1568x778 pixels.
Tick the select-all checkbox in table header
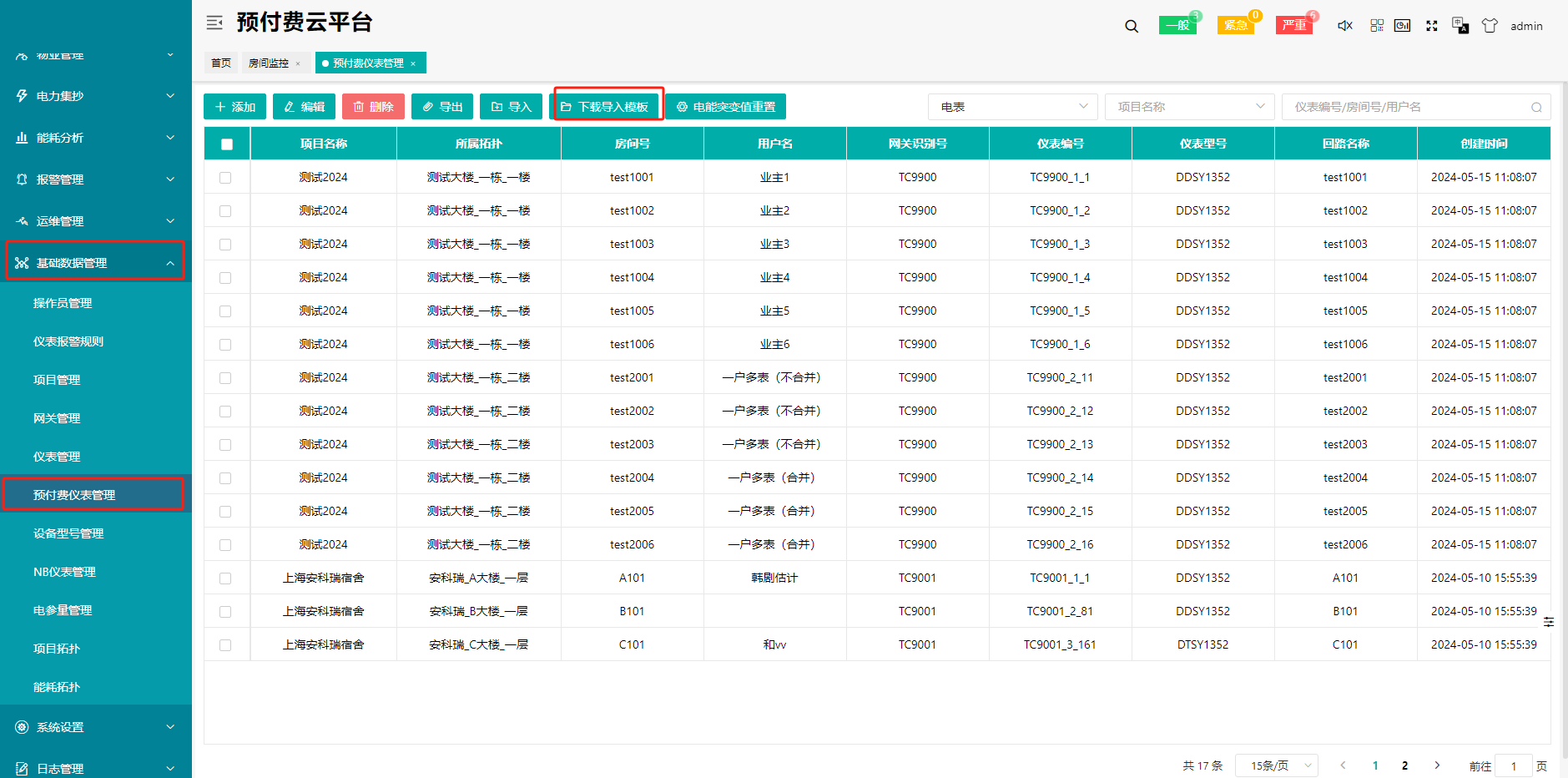click(x=227, y=144)
